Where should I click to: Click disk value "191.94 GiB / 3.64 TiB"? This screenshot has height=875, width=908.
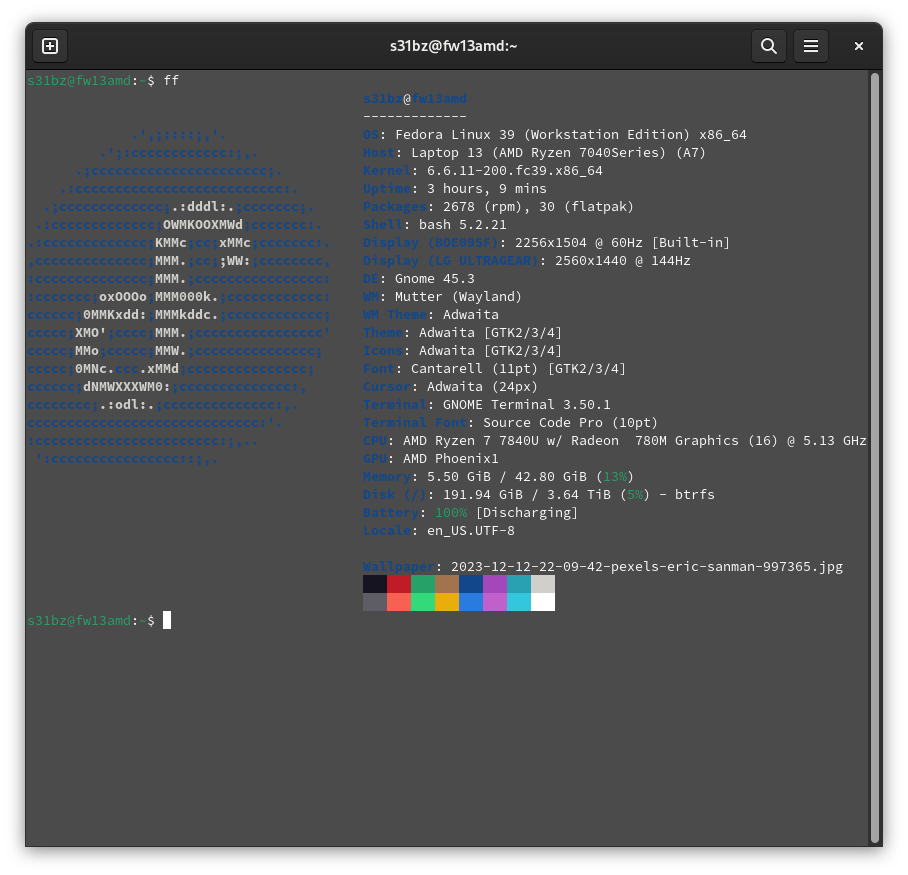[x=527, y=495]
